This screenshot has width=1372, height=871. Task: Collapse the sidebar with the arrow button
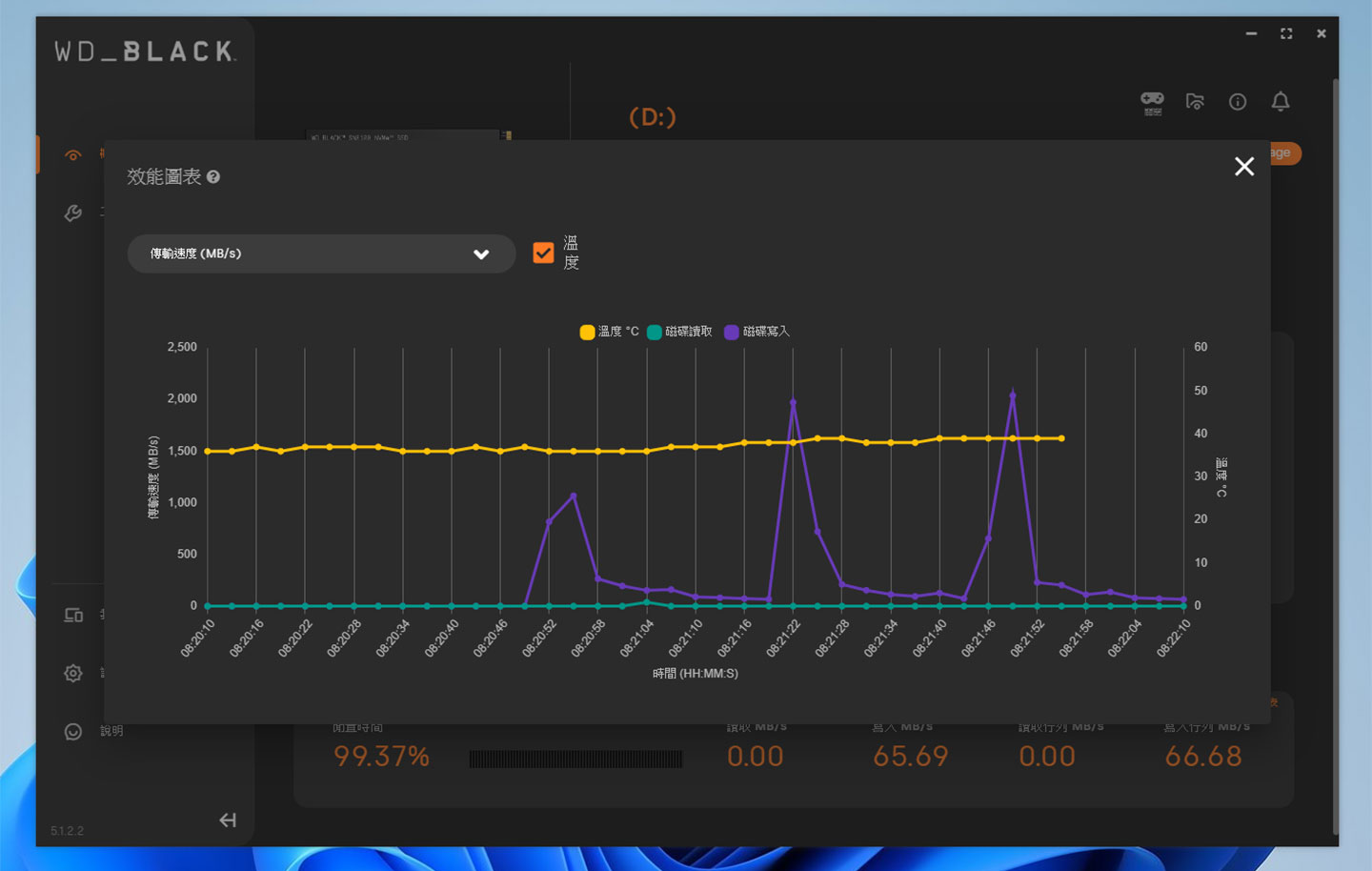pos(228,820)
